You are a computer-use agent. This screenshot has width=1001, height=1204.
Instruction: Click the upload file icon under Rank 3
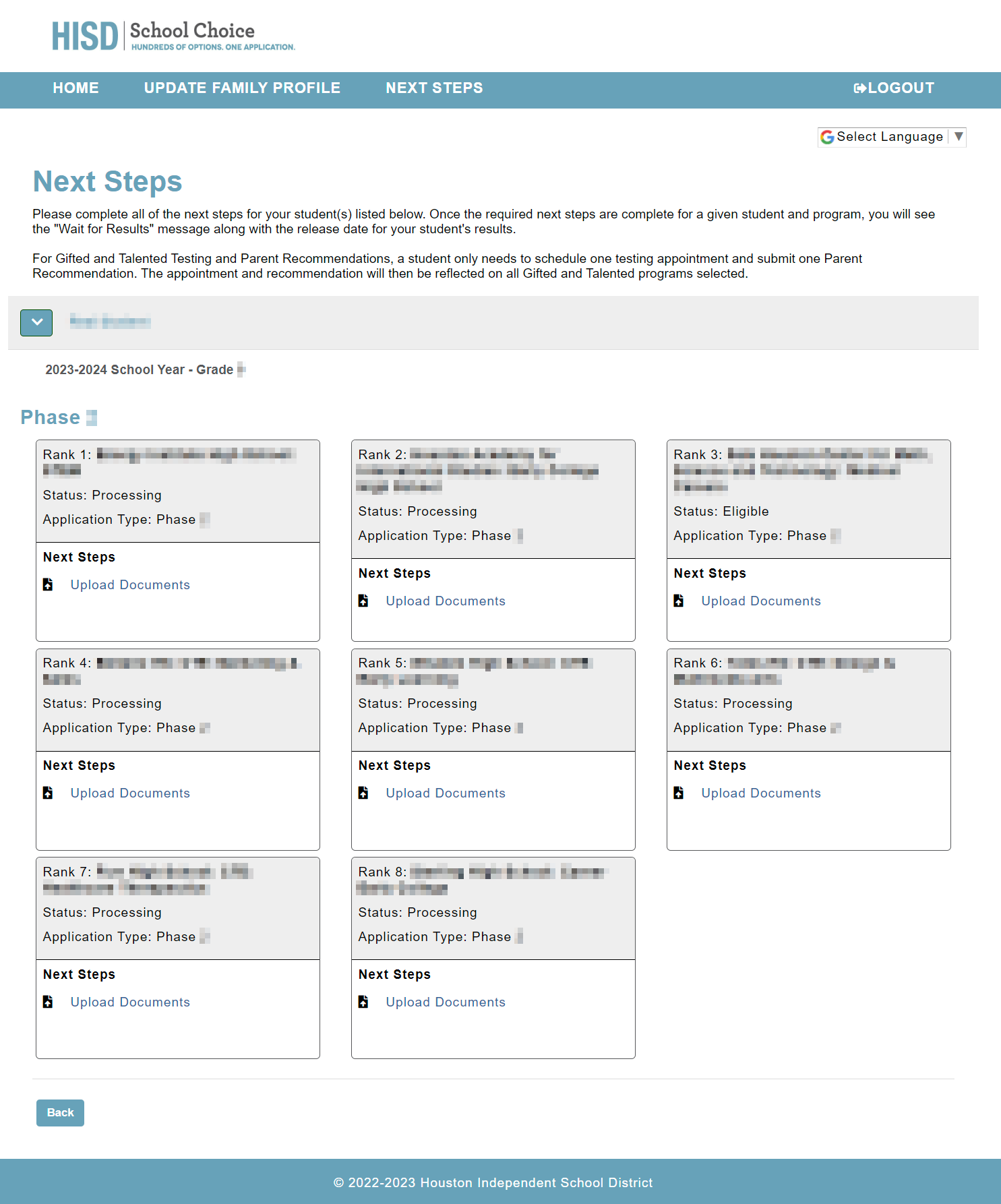(679, 601)
